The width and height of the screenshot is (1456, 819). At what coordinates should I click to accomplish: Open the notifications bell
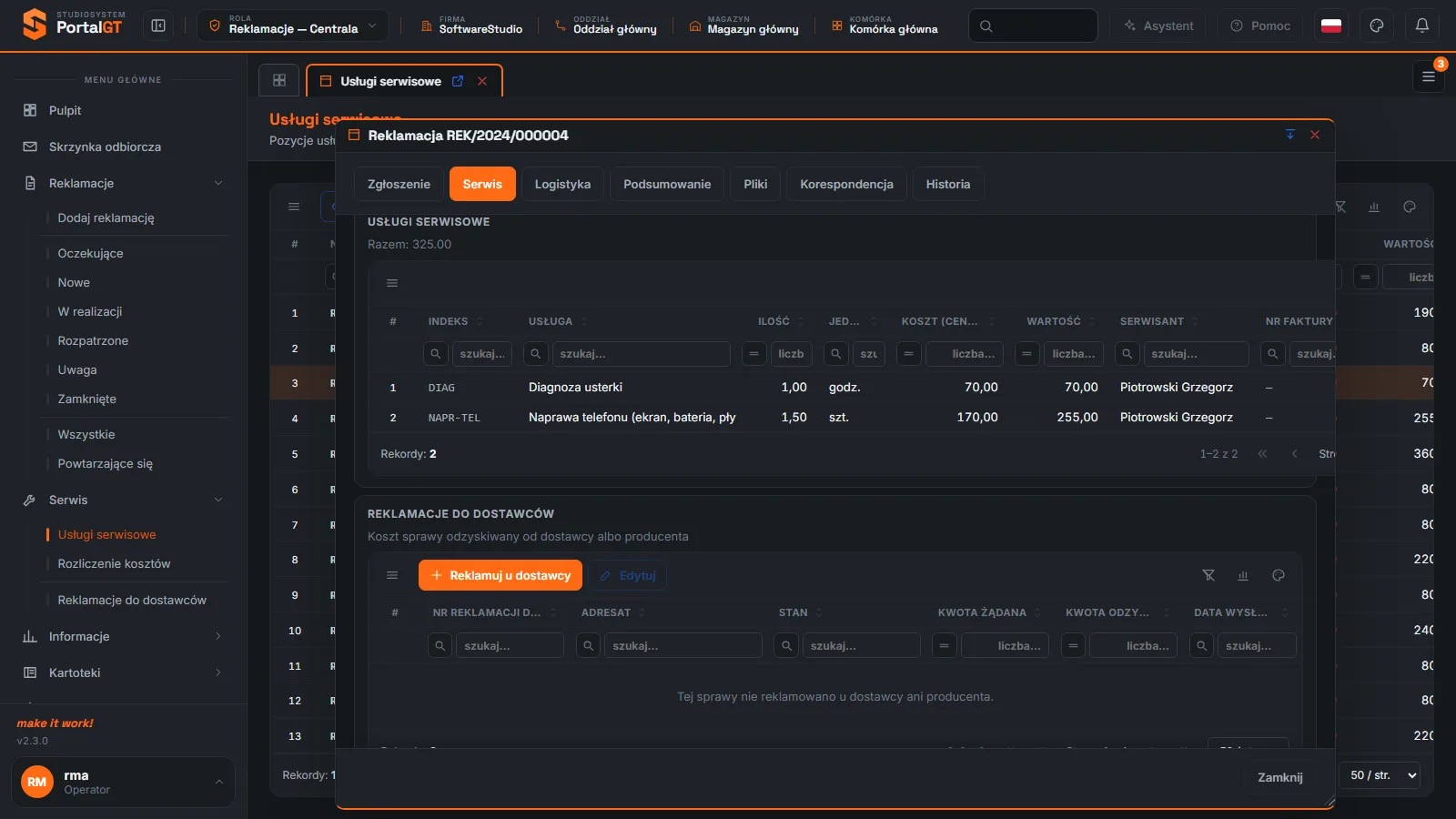tap(1422, 25)
